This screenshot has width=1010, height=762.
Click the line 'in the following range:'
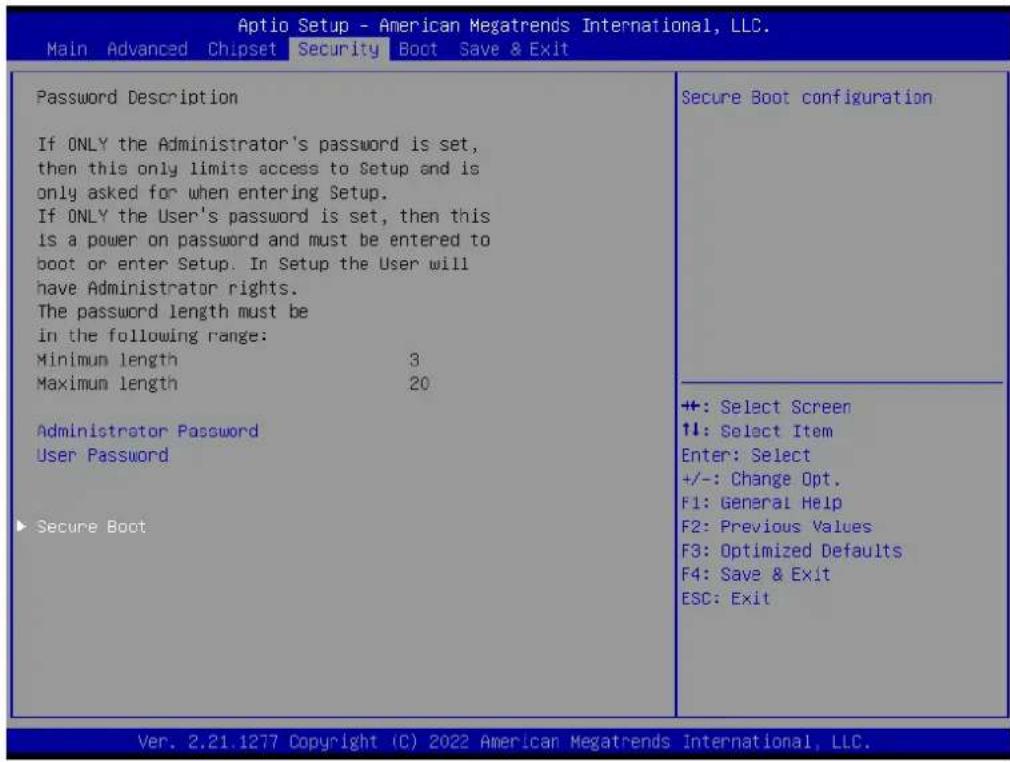152,336
